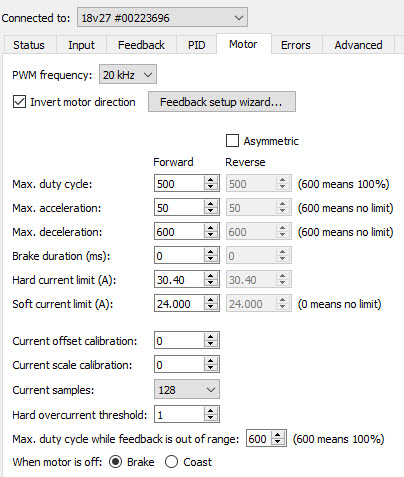Increase forward Soft current limit up arrow

(210, 300)
